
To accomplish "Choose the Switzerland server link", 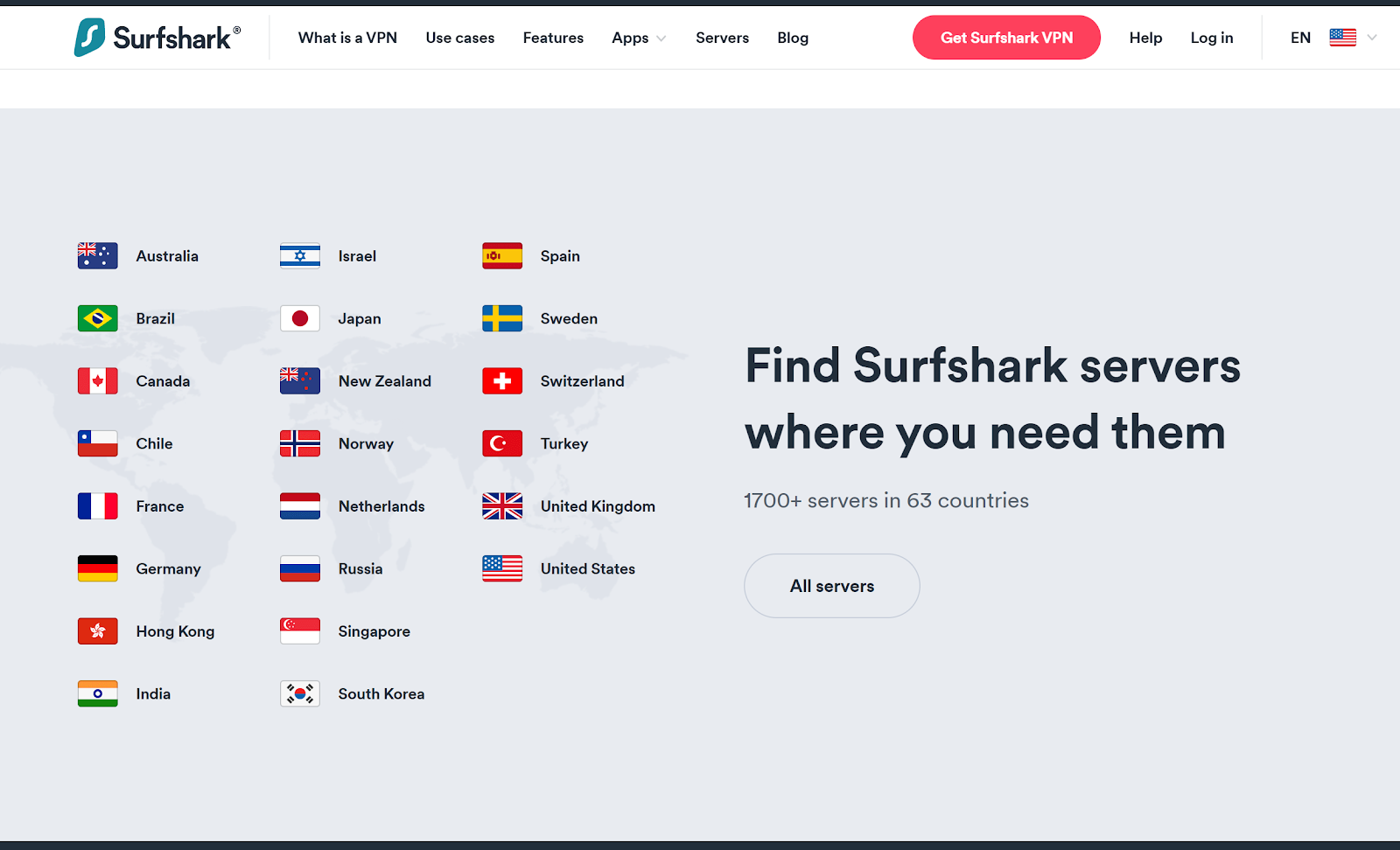I will coord(582,381).
